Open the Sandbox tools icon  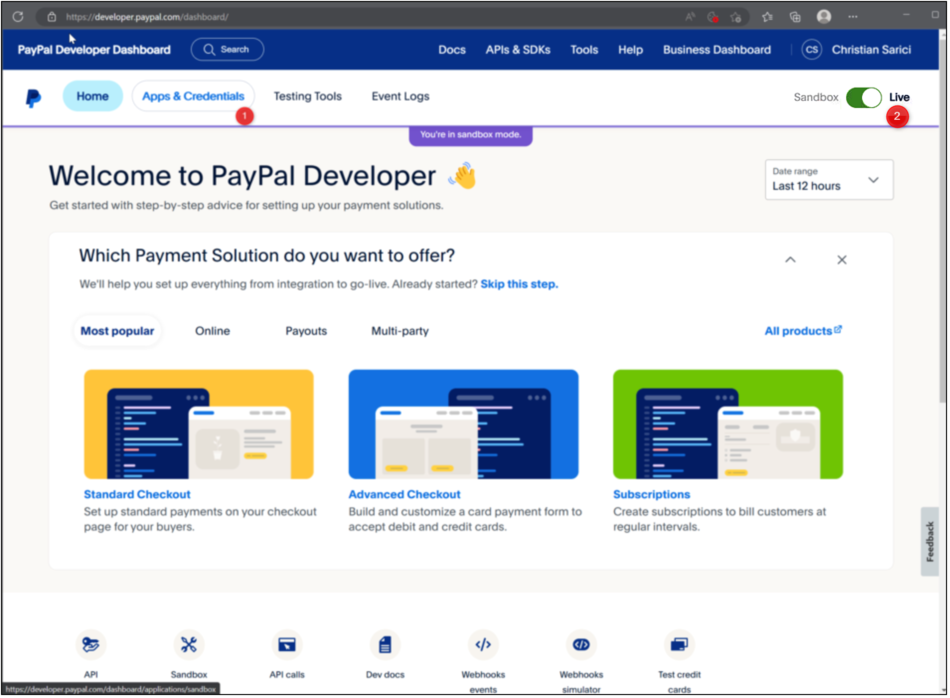[189, 645]
